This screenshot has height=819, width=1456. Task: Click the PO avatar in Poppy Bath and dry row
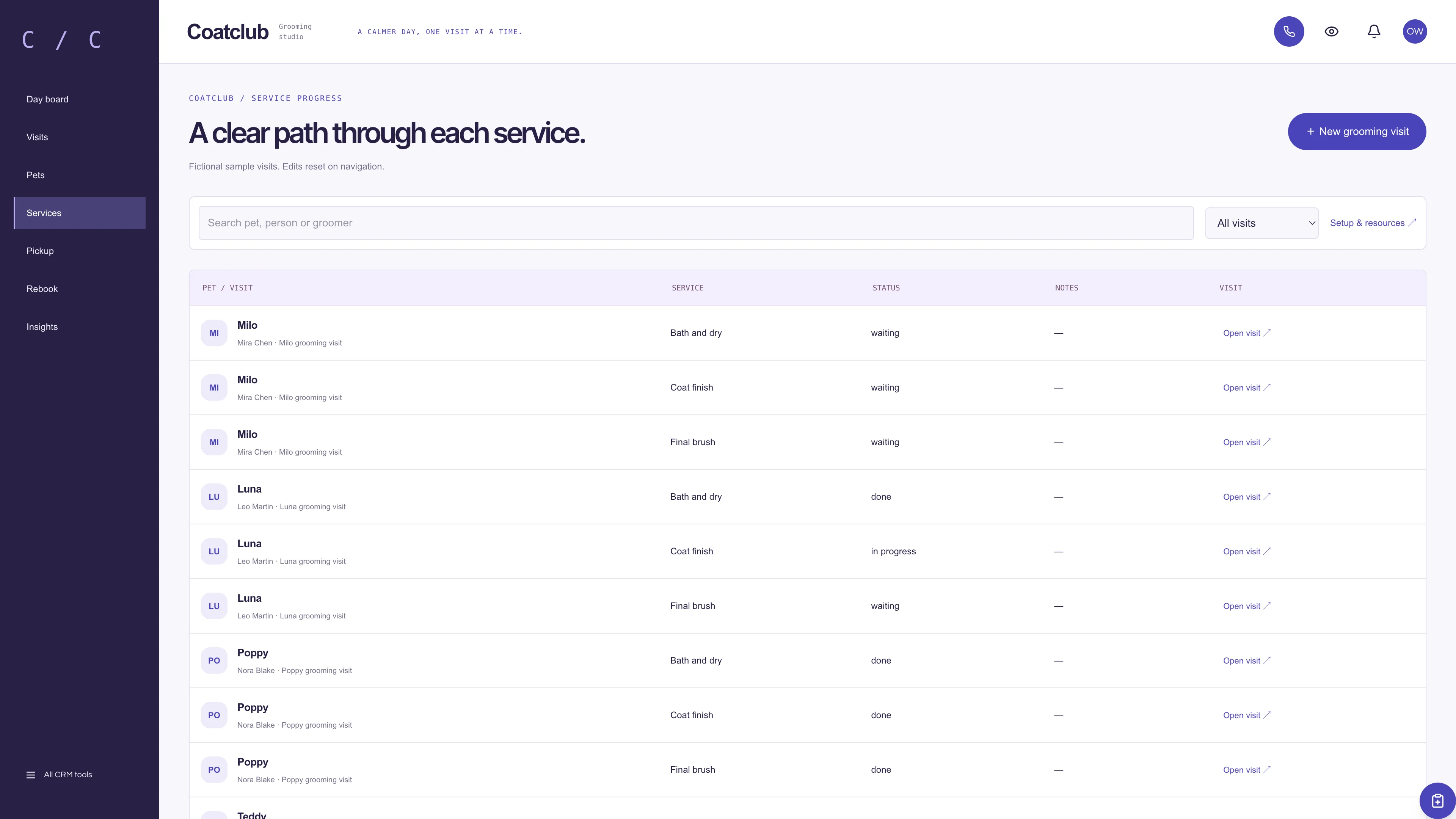coord(214,660)
